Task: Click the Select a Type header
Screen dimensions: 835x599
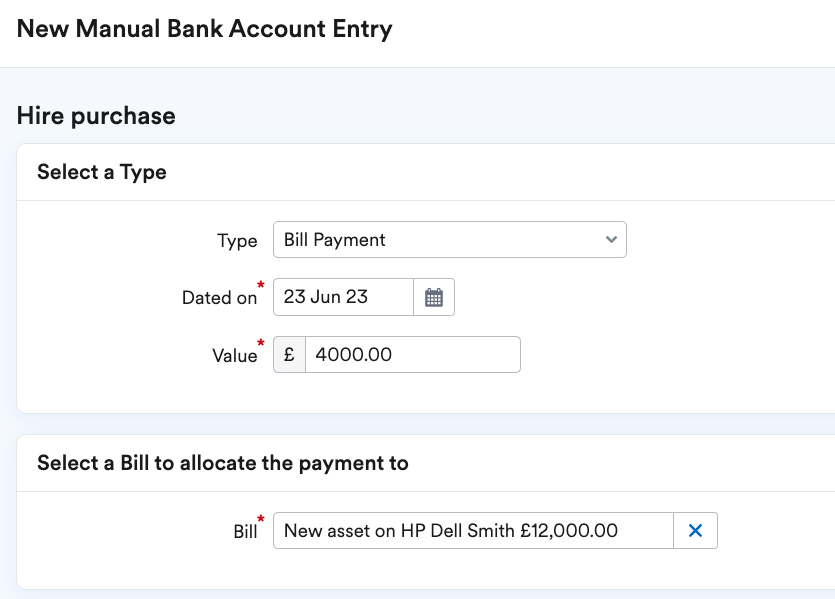Action: 101,172
